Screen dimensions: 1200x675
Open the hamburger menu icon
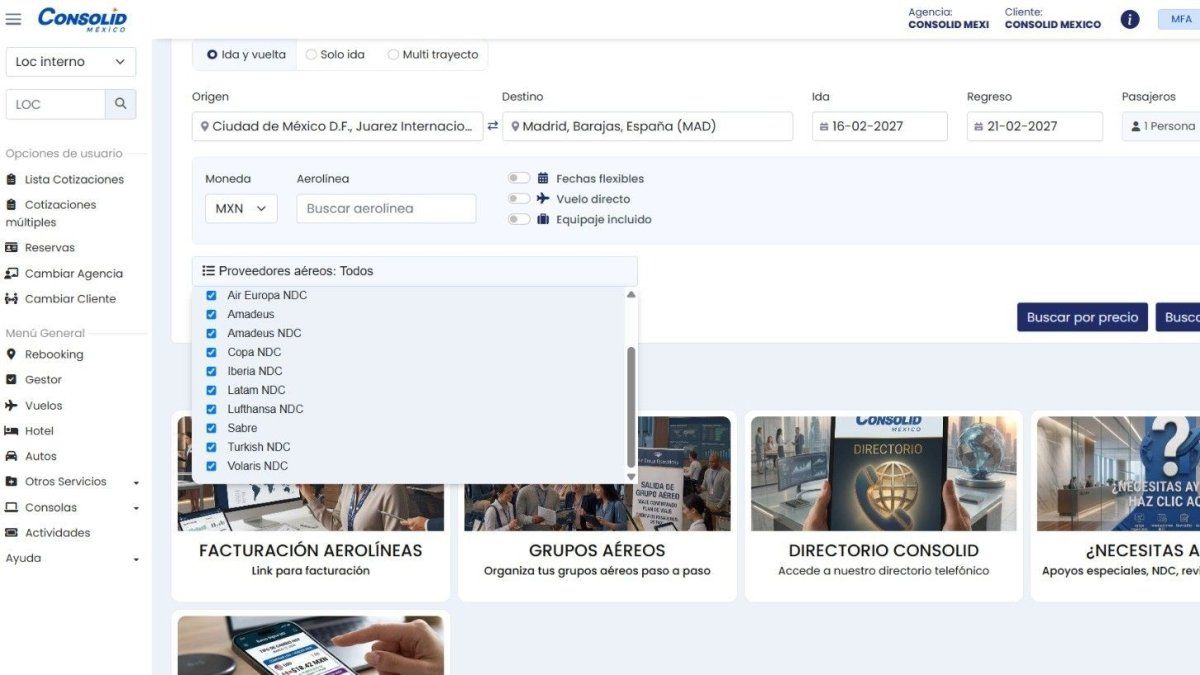point(14,19)
